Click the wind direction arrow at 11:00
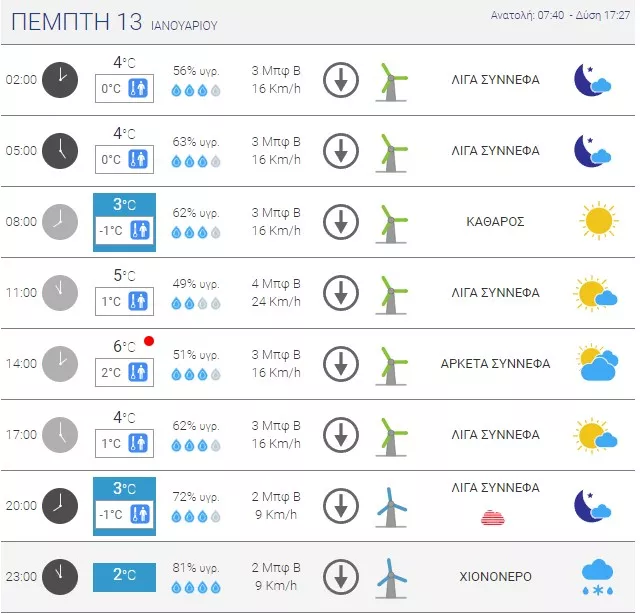This screenshot has width=640, height=614. tap(341, 293)
